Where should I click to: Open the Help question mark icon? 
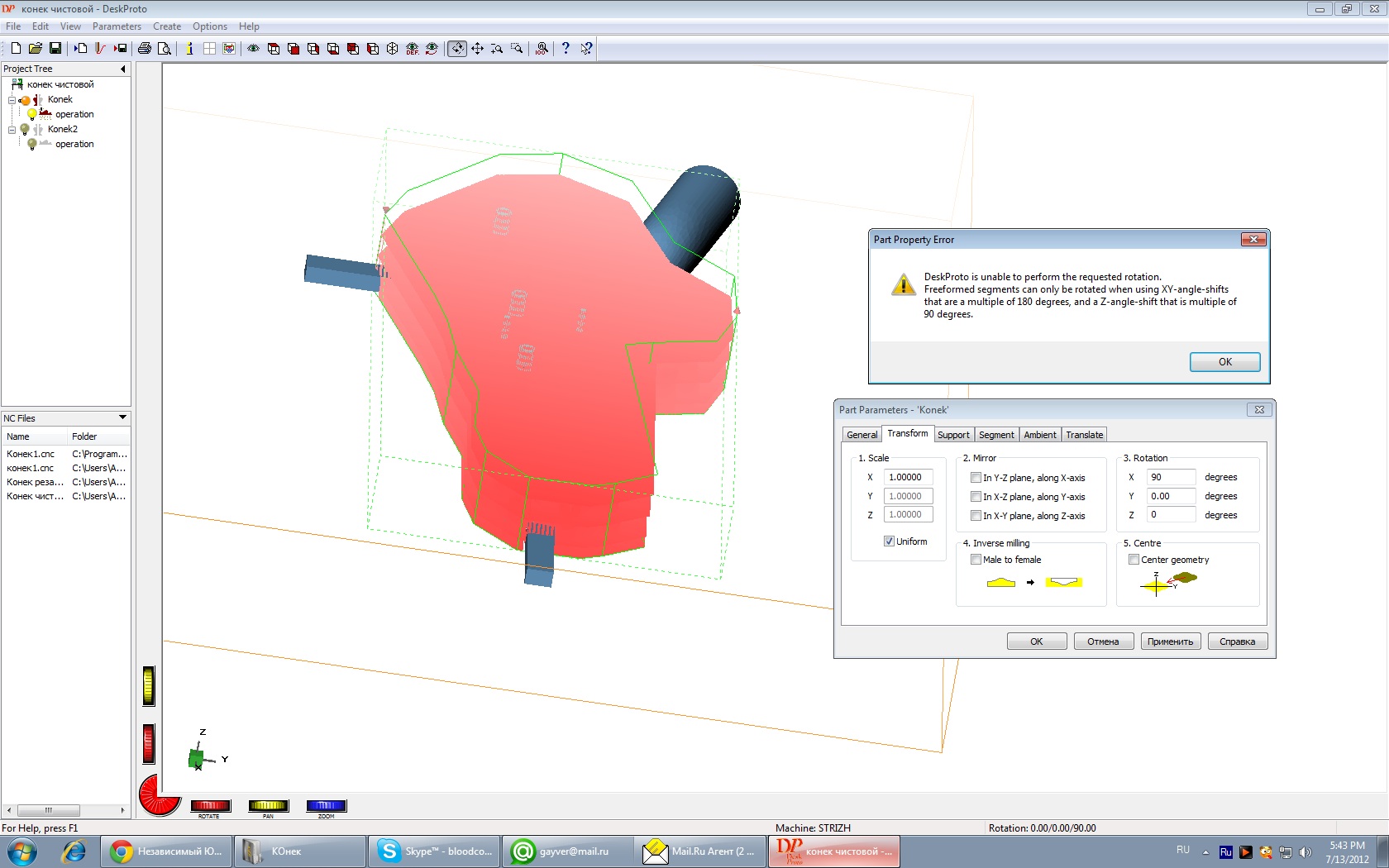tap(566, 49)
